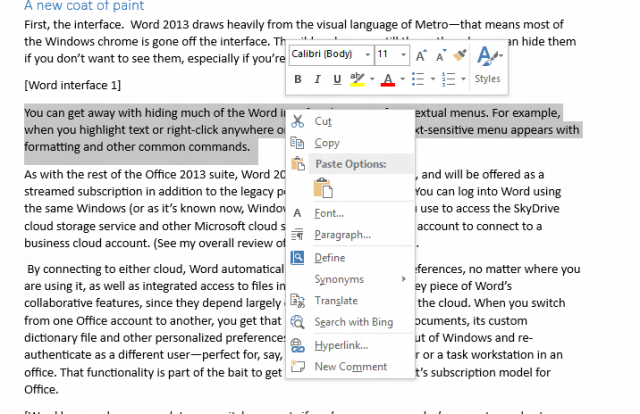Choose New Comment from the context menu

(x=351, y=367)
